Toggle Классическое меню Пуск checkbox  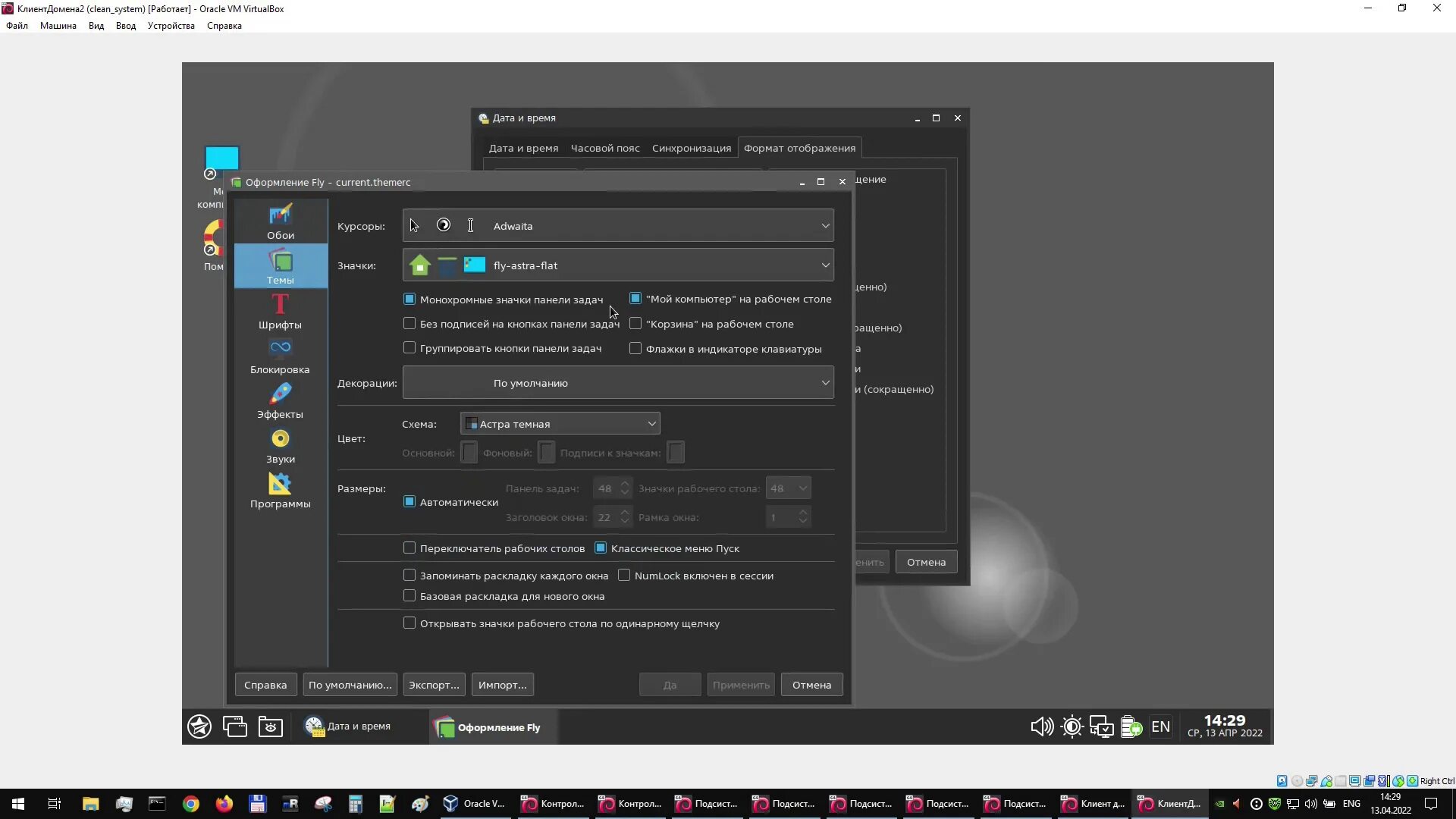pyautogui.click(x=601, y=548)
